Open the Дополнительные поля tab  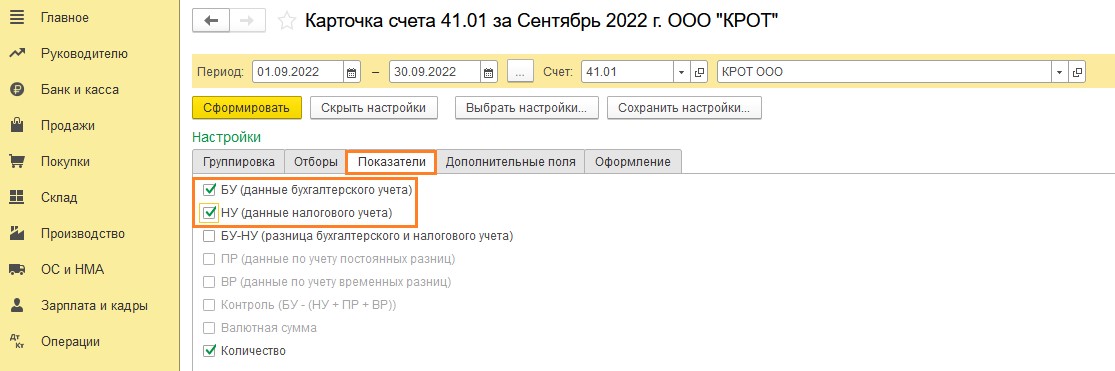tap(511, 161)
